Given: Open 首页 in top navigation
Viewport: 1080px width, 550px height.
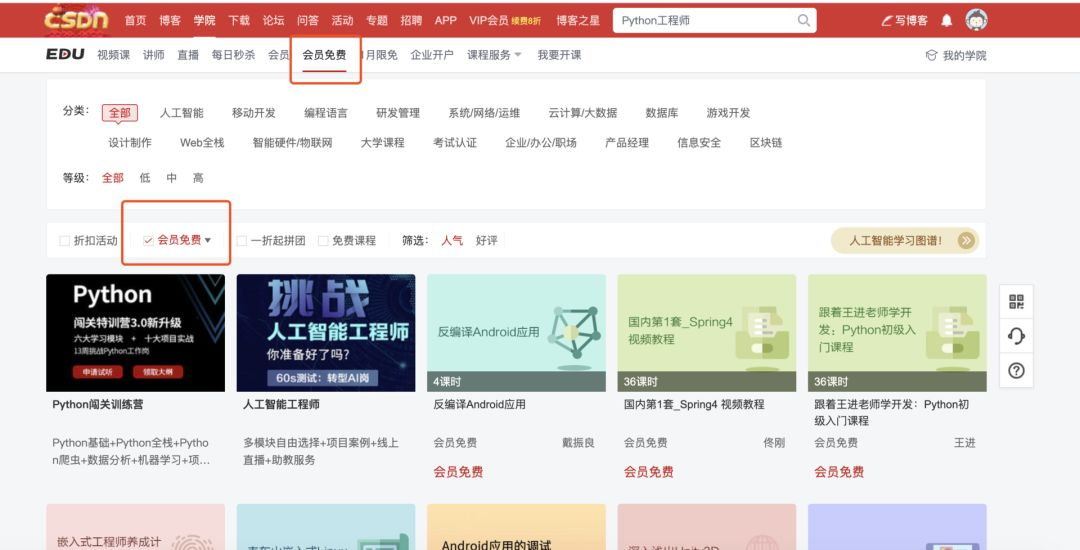Looking at the screenshot, I should click(136, 21).
